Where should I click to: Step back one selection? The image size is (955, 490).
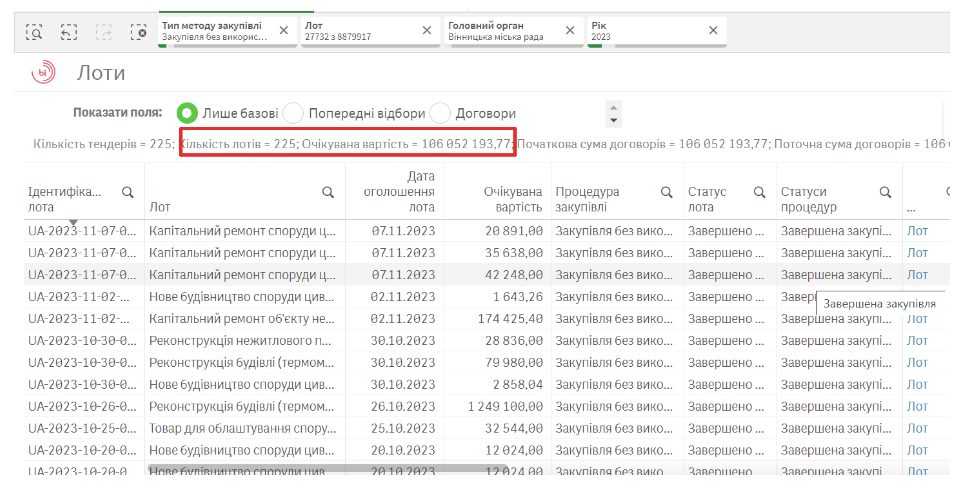pyautogui.click(x=69, y=31)
